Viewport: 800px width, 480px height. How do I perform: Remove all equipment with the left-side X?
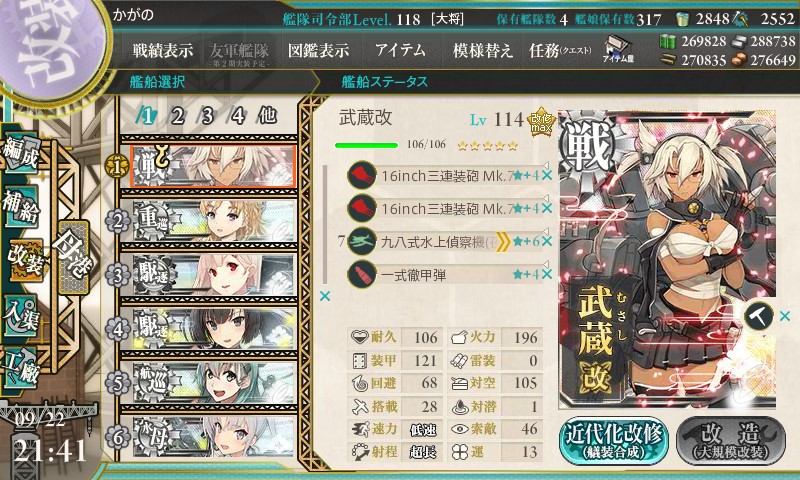pyautogui.click(x=324, y=296)
